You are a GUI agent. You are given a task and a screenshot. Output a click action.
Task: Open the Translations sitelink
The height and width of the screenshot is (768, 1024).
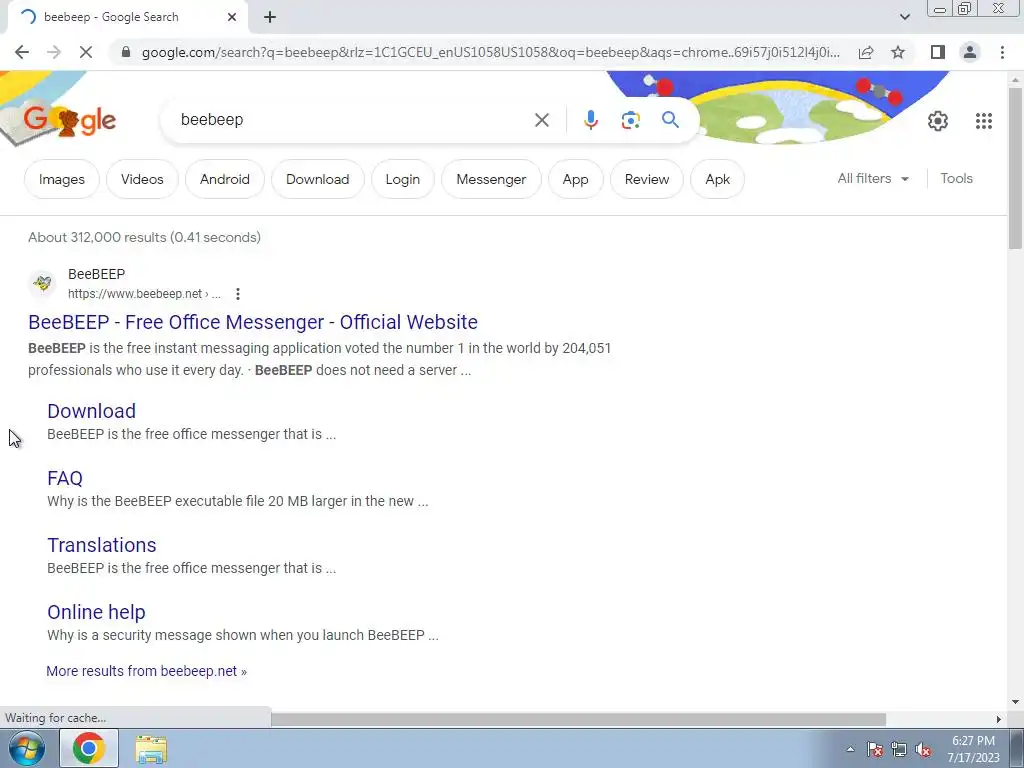(x=102, y=545)
